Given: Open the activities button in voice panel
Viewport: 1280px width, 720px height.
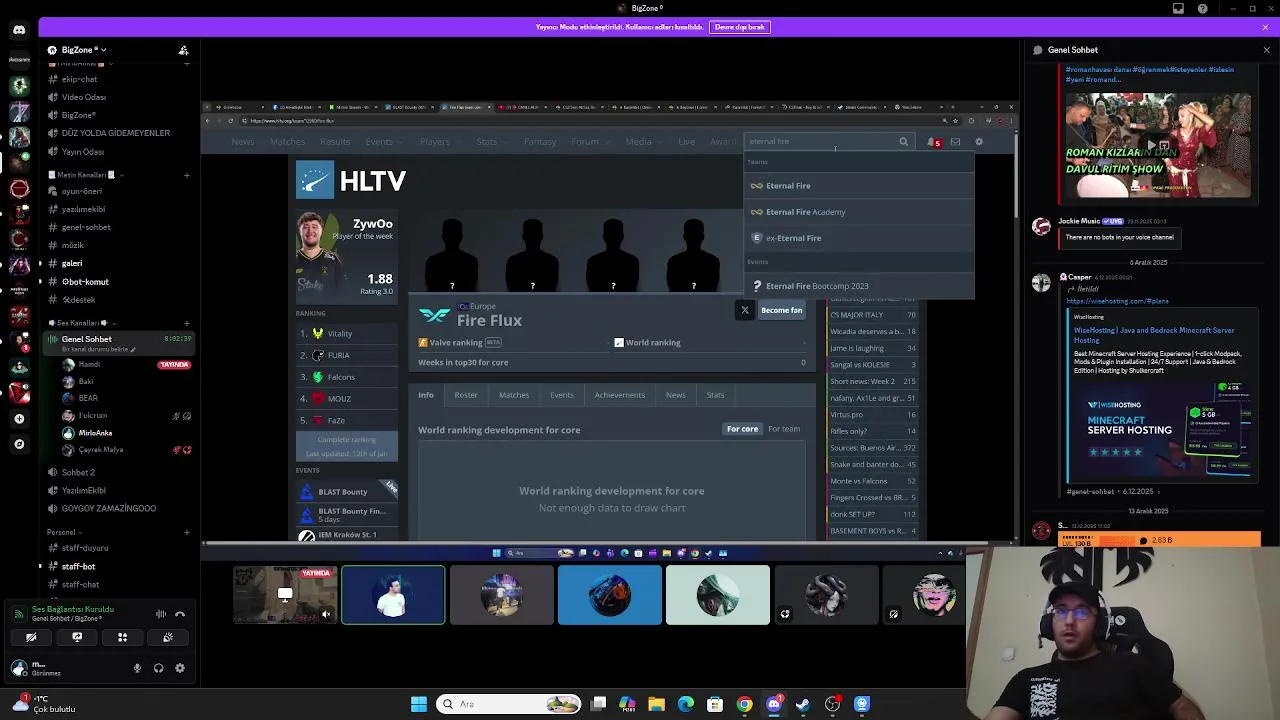Looking at the screenshot, I should pos(122,637).
